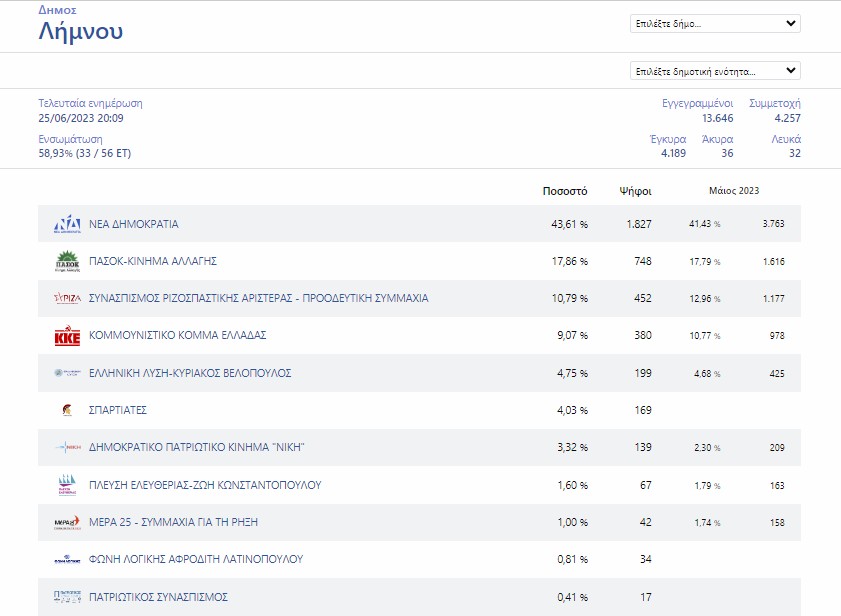Click the ΜέΡΑ25 party logo

click(x=67, y=522)
